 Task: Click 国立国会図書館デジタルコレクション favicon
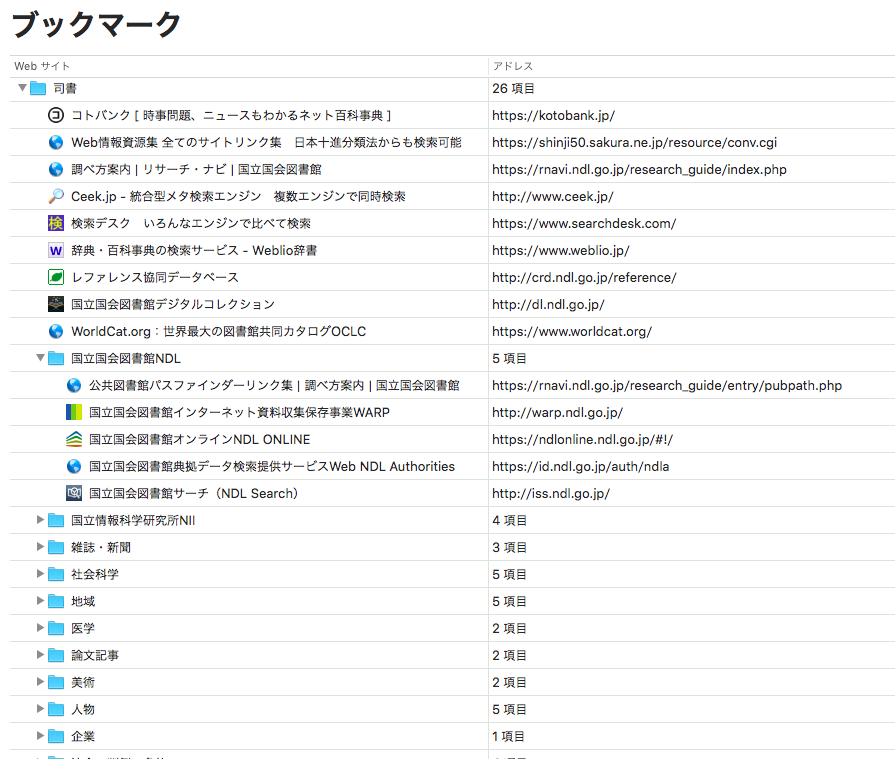(55, 304)
